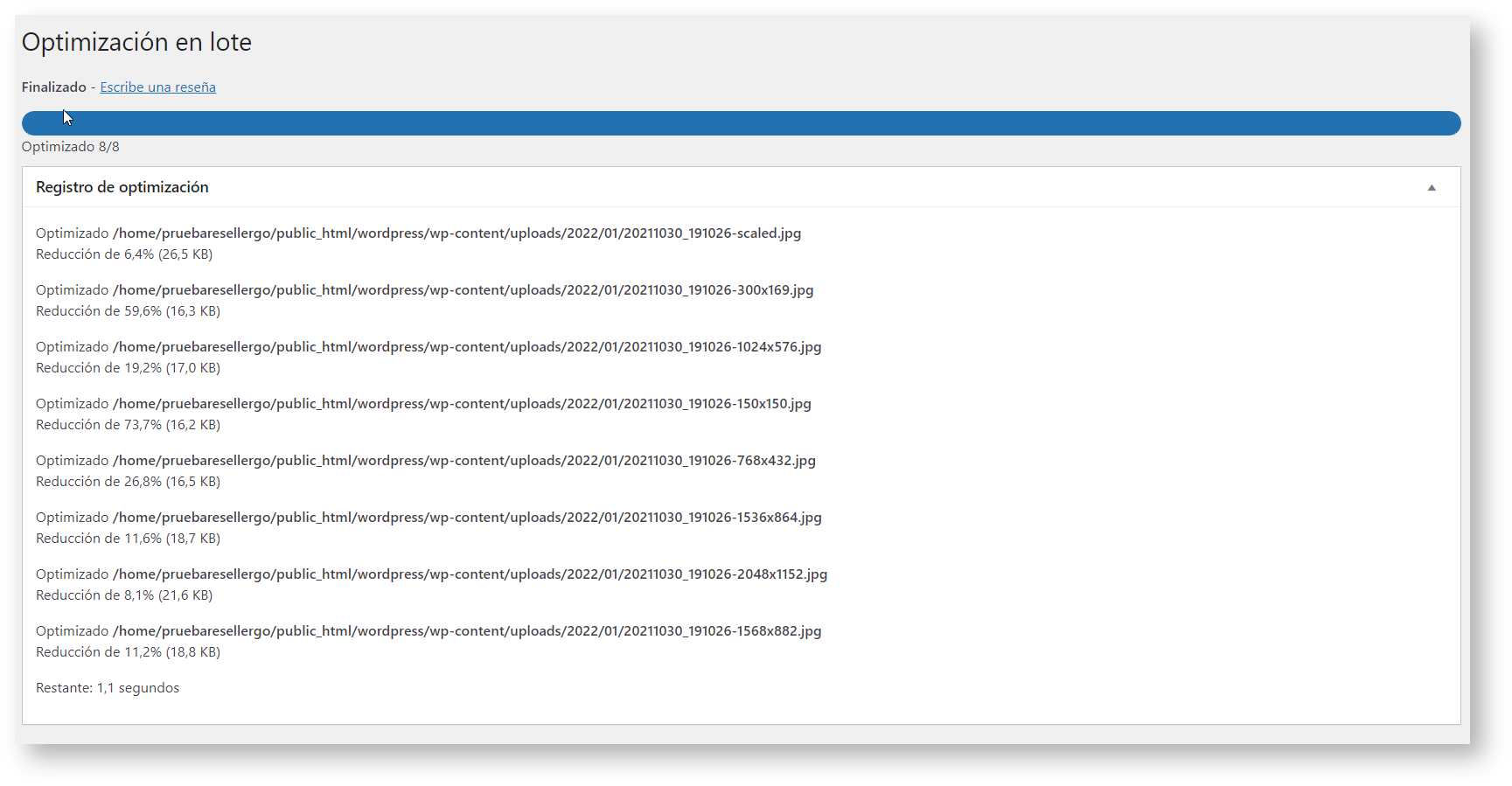Click the "Optimización en lote" page heading
1512x786 pixels.
pos(136,42)
